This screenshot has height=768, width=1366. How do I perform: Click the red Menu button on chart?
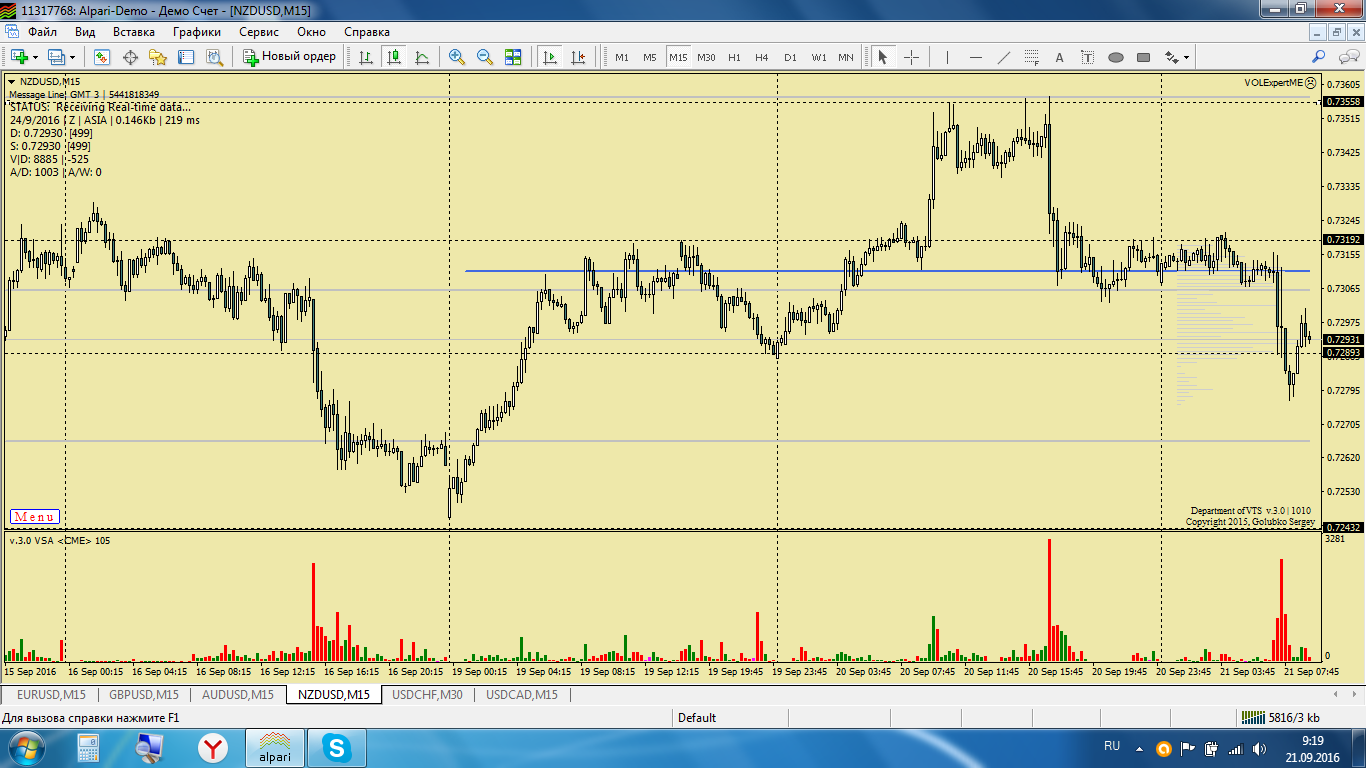pyautogui.click(x=34, y=517)
